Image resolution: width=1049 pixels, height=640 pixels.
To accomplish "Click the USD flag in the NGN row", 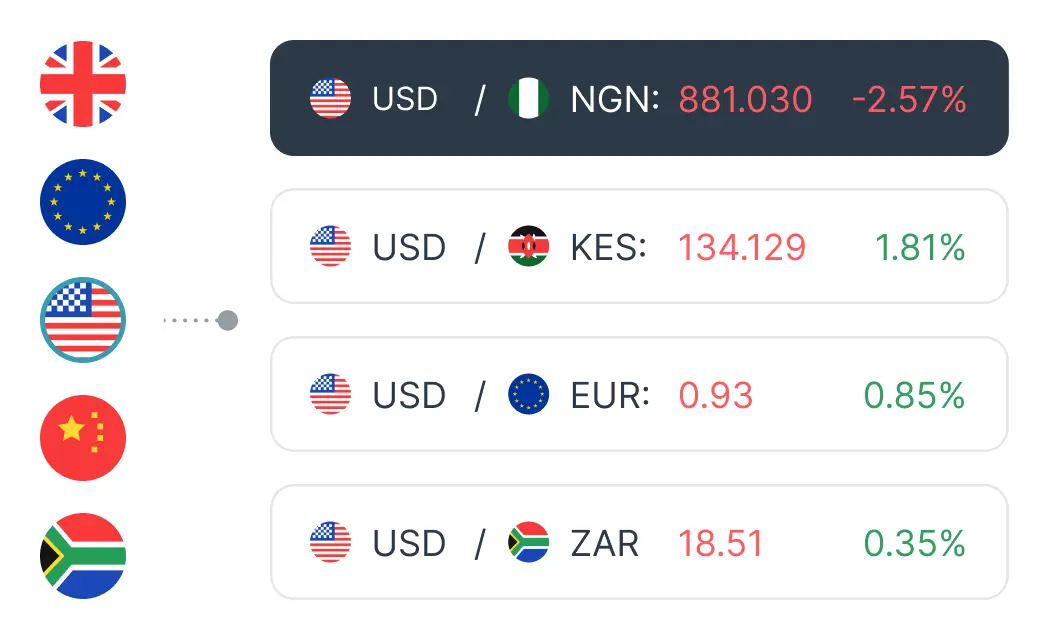I will point(330,99).
